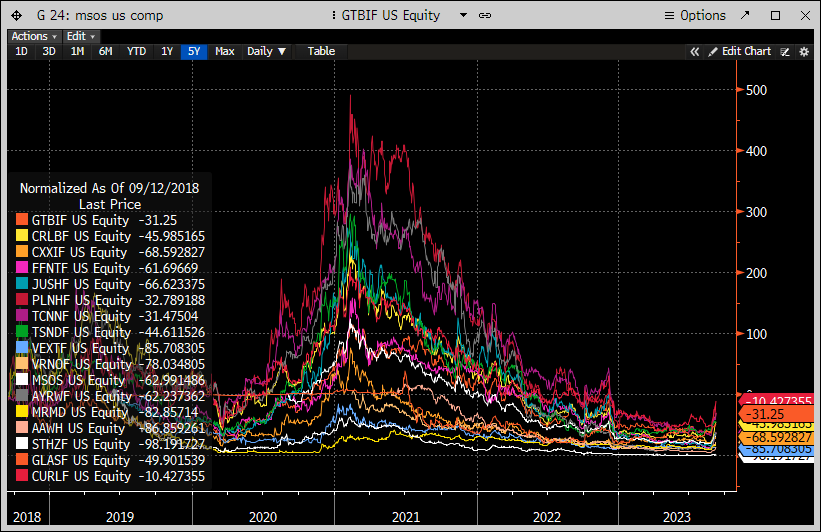Image resolution: width=821 pixels, height=532 pixels.
Task: Click legend label TCNNF US Equity
Action: point(81,317)
